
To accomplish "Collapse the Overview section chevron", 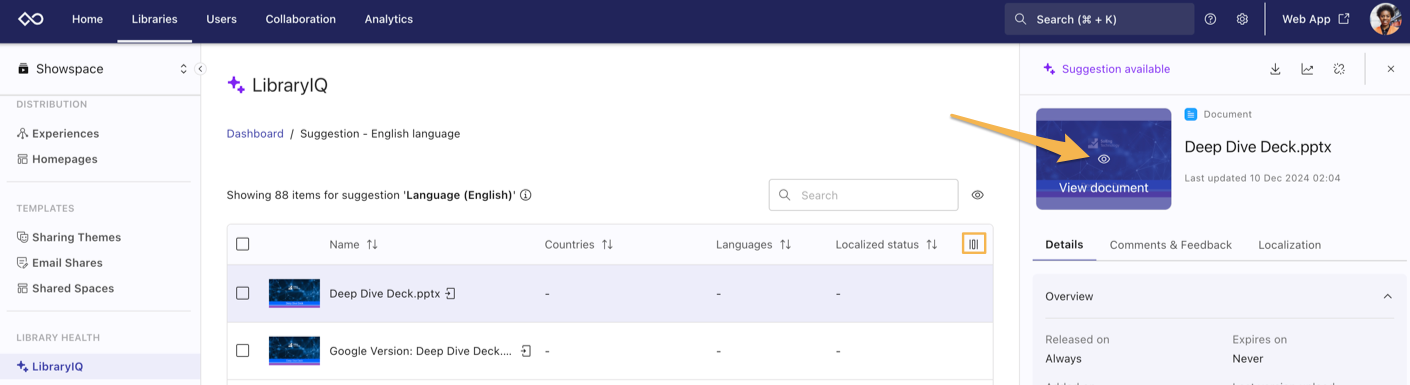I will [x=1387, y=296].
